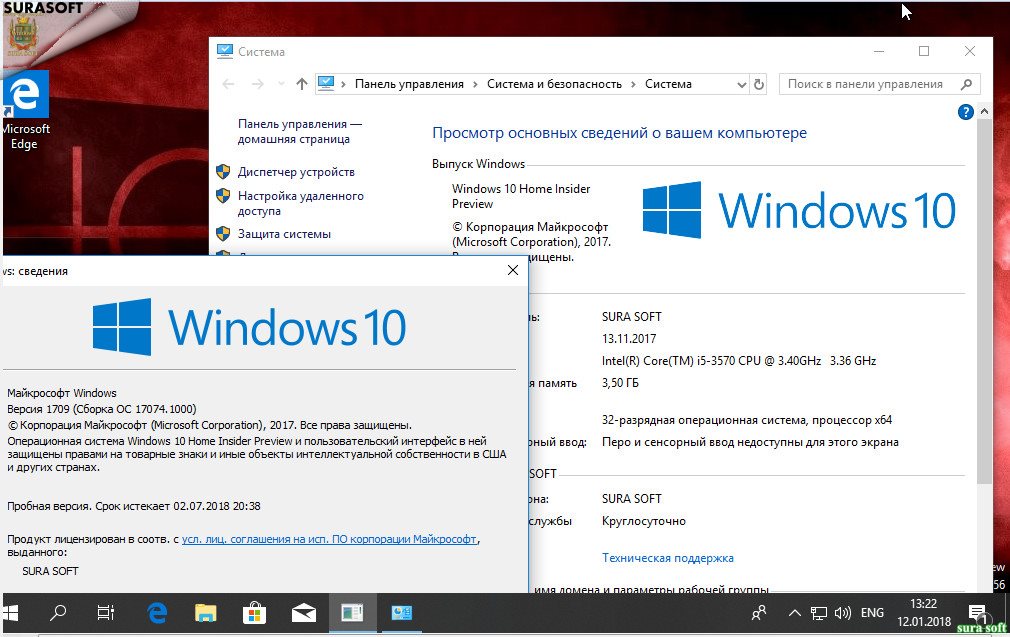
Task: Click 'Windows 10 Home Insider Preview' edition text
Action: [520, 196]
